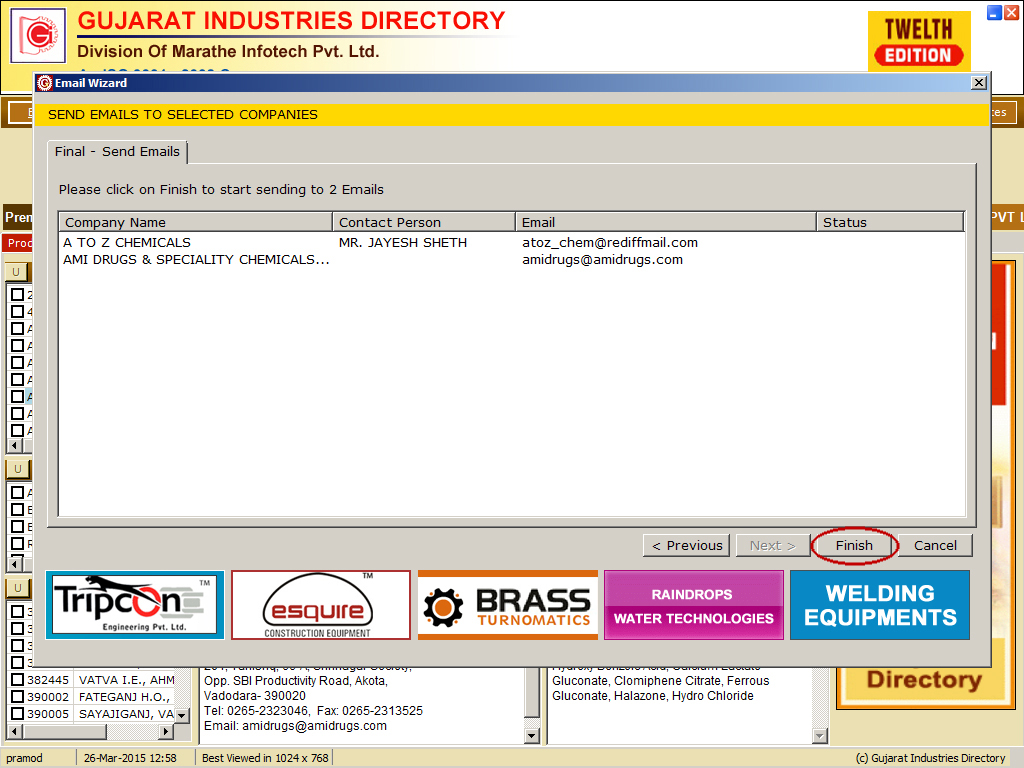Image resolution: width=1024 pixels, height=768 pixels.
Task: Click the atoz_chem@rediffmail.com email cell
Action: tap(610, 242)
